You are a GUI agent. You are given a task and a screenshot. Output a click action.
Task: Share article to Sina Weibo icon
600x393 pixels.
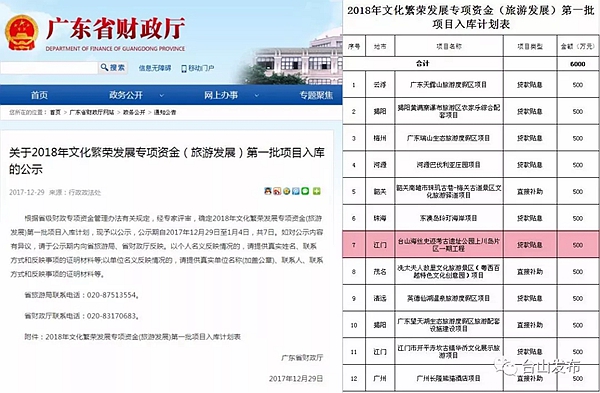pyautogui.click(x=277, y=191)
